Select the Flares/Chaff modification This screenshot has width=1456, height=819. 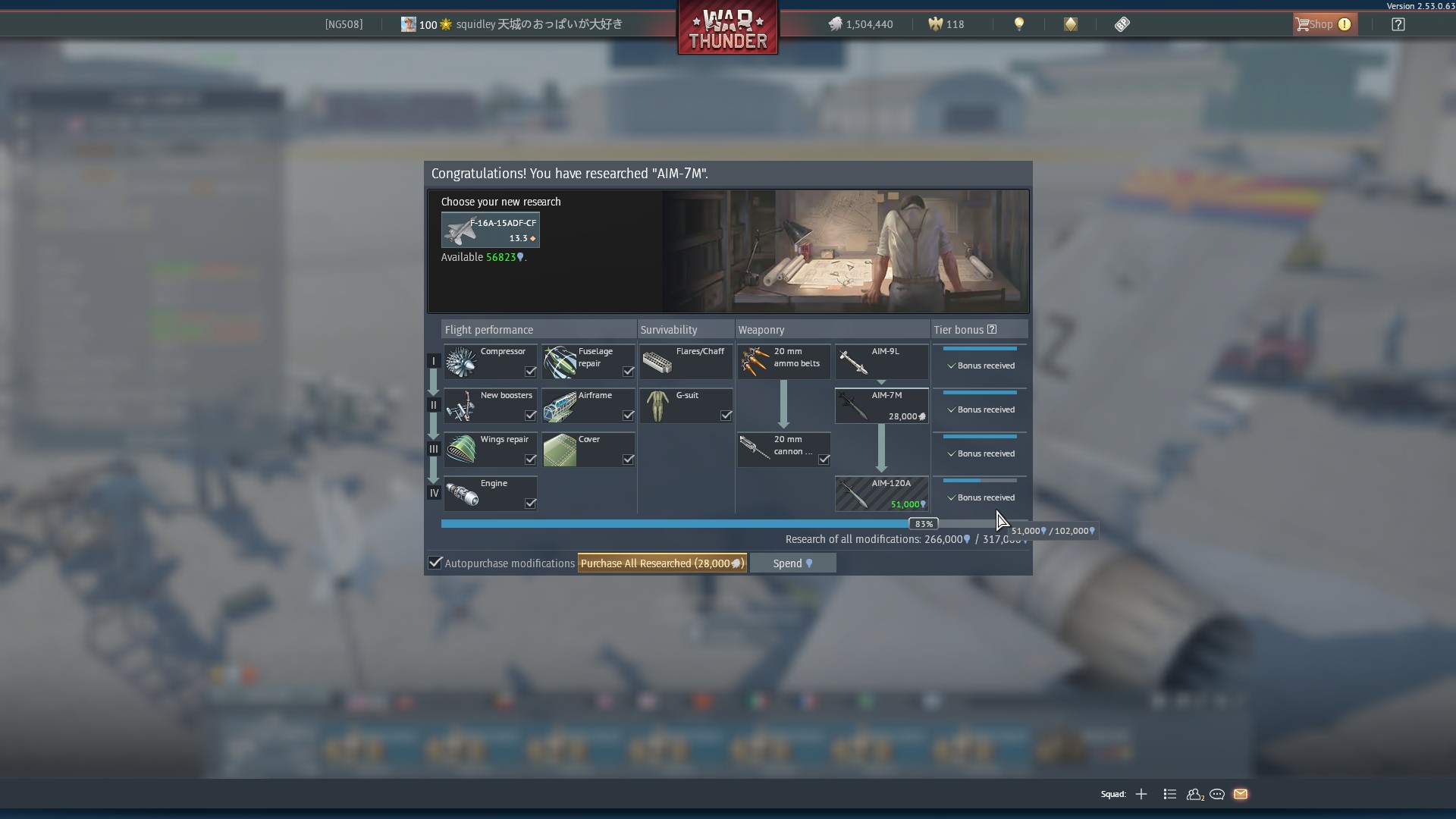click(686, 361)
